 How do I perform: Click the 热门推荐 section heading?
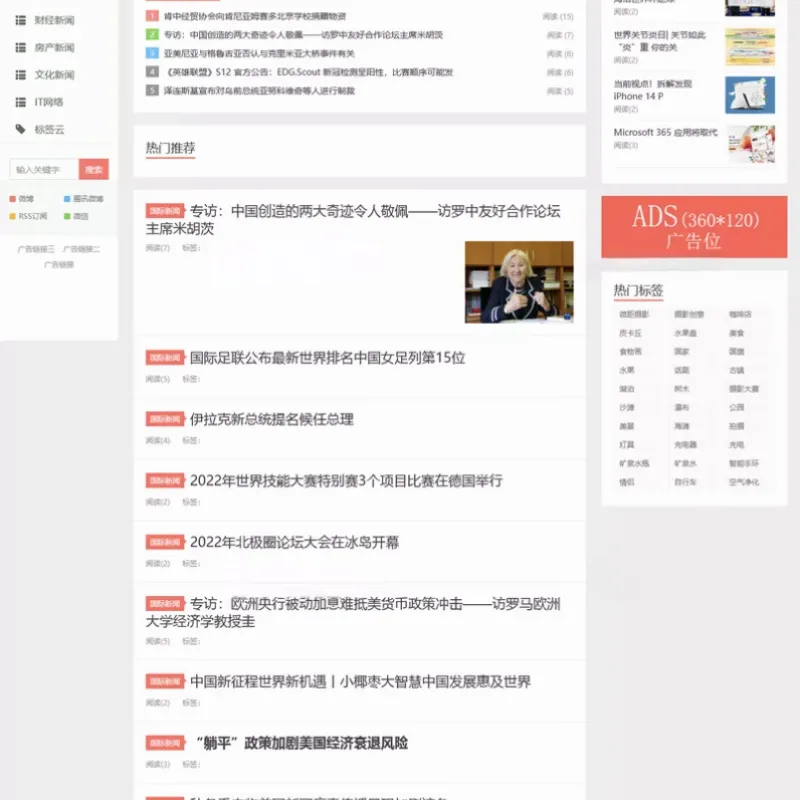[170, 148]
